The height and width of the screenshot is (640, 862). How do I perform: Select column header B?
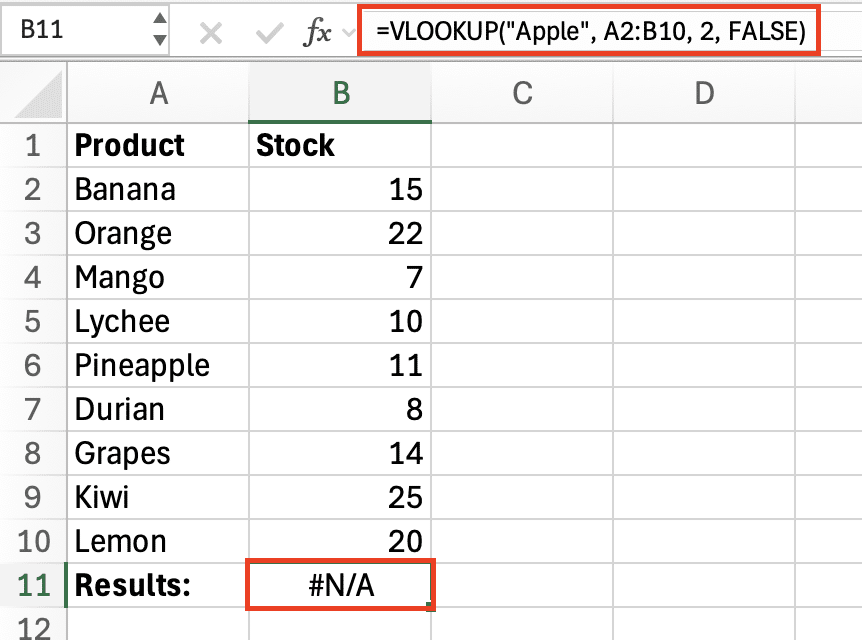click(x=340, y=91)
